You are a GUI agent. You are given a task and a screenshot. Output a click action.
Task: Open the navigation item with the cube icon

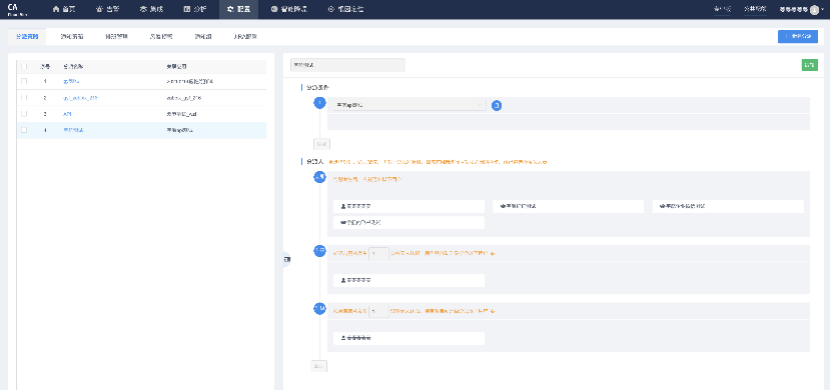(x=151, y=10)
